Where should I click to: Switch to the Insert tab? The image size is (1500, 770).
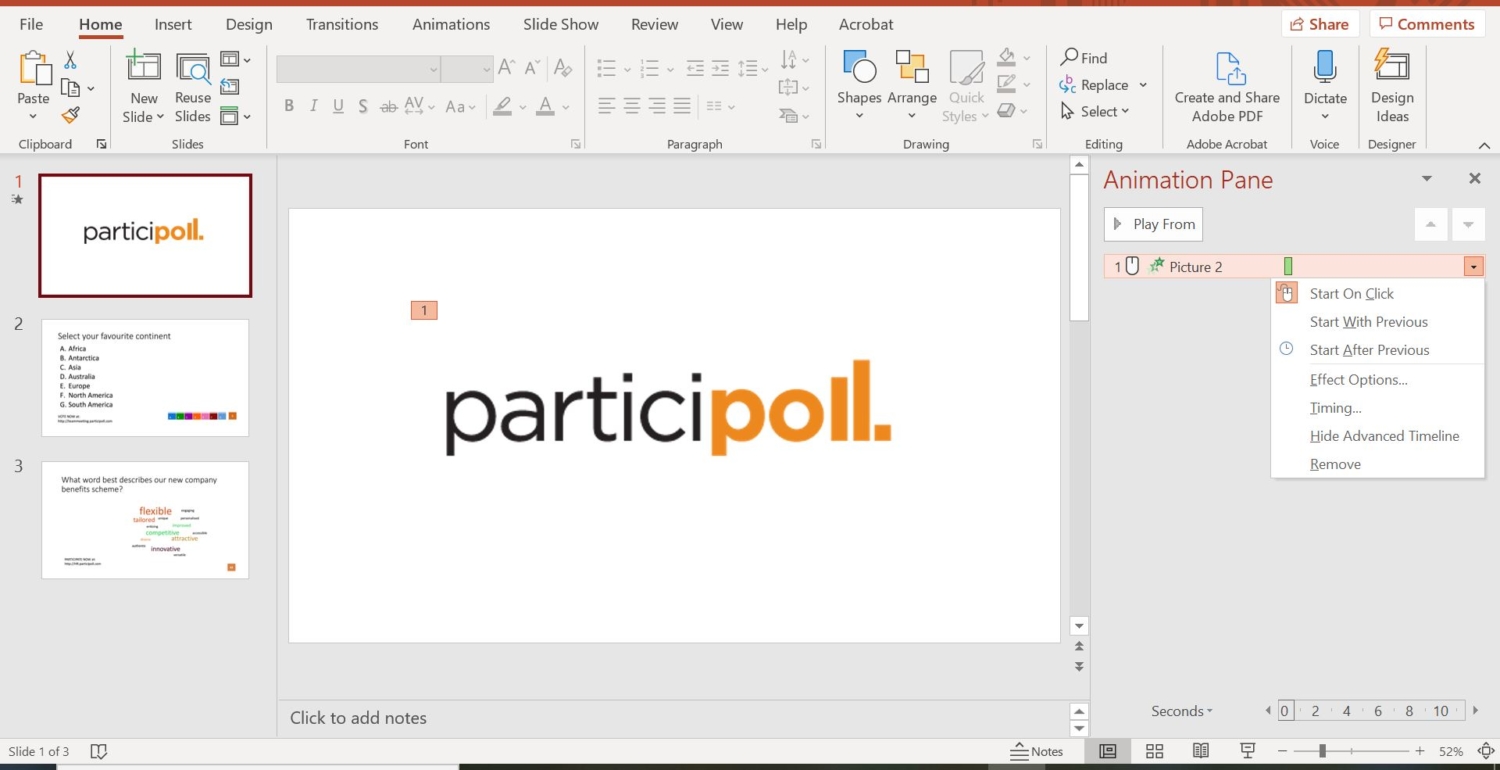174,24
